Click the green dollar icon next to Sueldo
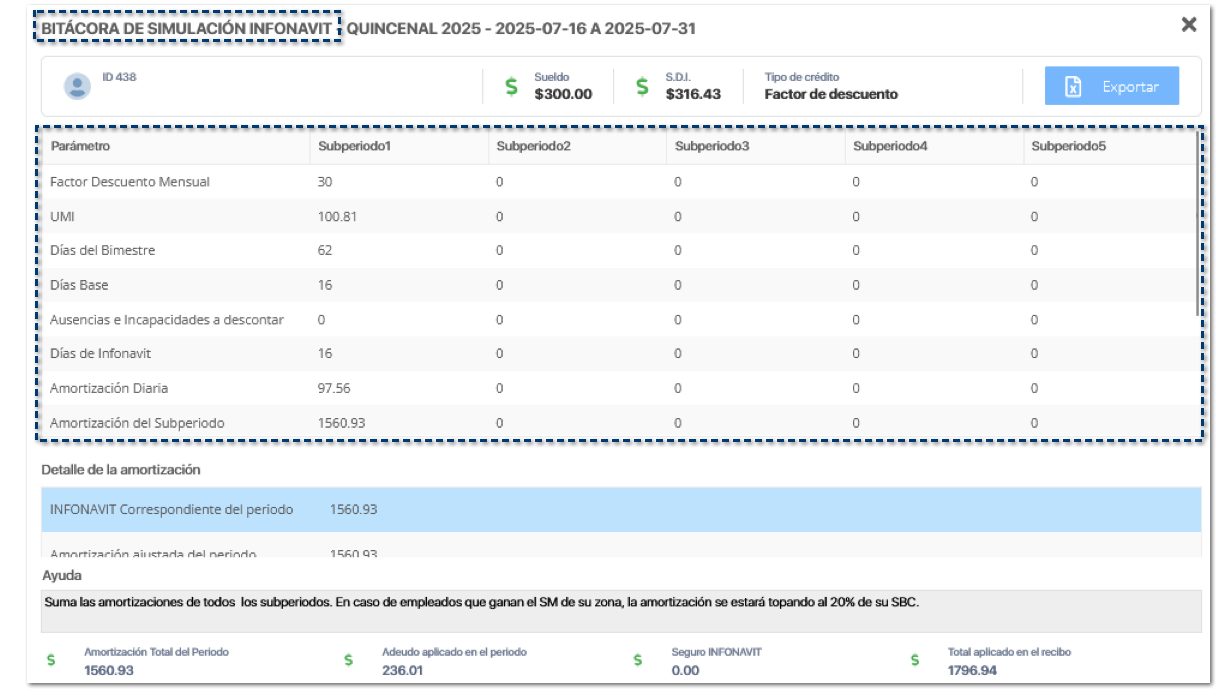Screen dimensions: 1219x692 [511, 87]
